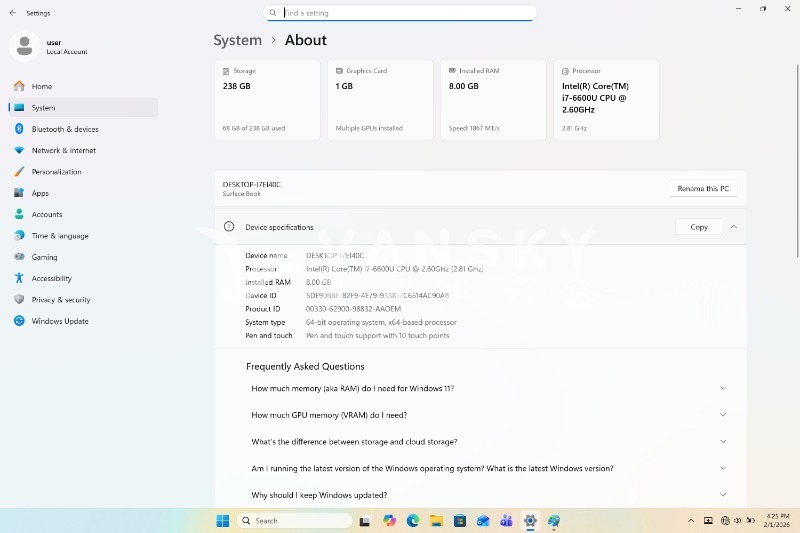This screenshot has width=800, height=533.
Task: Open File Explorer from the taskbar
Action: [436, 521]
